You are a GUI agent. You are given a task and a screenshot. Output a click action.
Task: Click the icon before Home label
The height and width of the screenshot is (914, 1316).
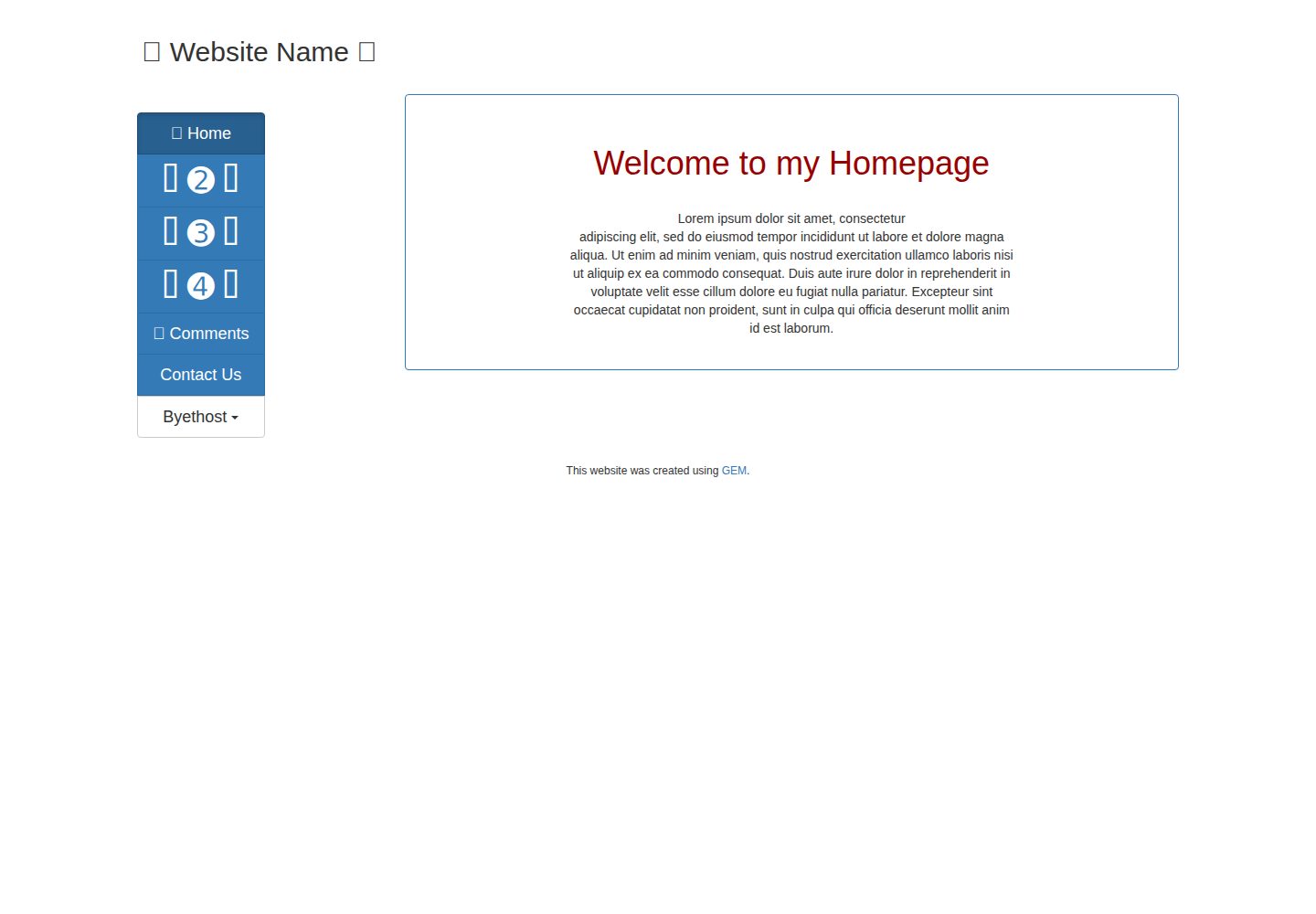click(x=177, y=133)
